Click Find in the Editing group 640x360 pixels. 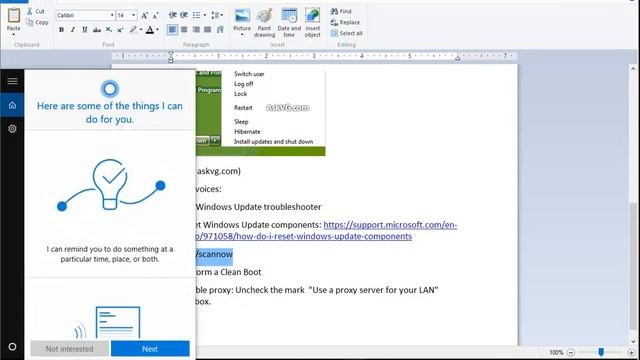(x=341, y=11)
